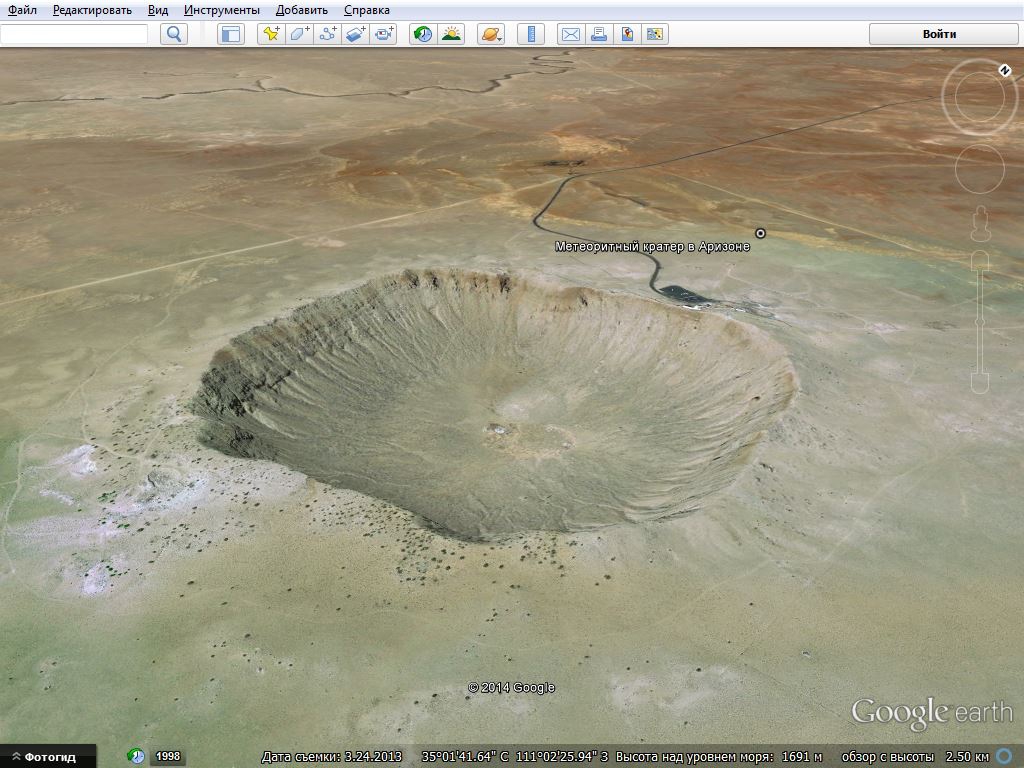Click the Войти sign-in button

pos(943,34)
